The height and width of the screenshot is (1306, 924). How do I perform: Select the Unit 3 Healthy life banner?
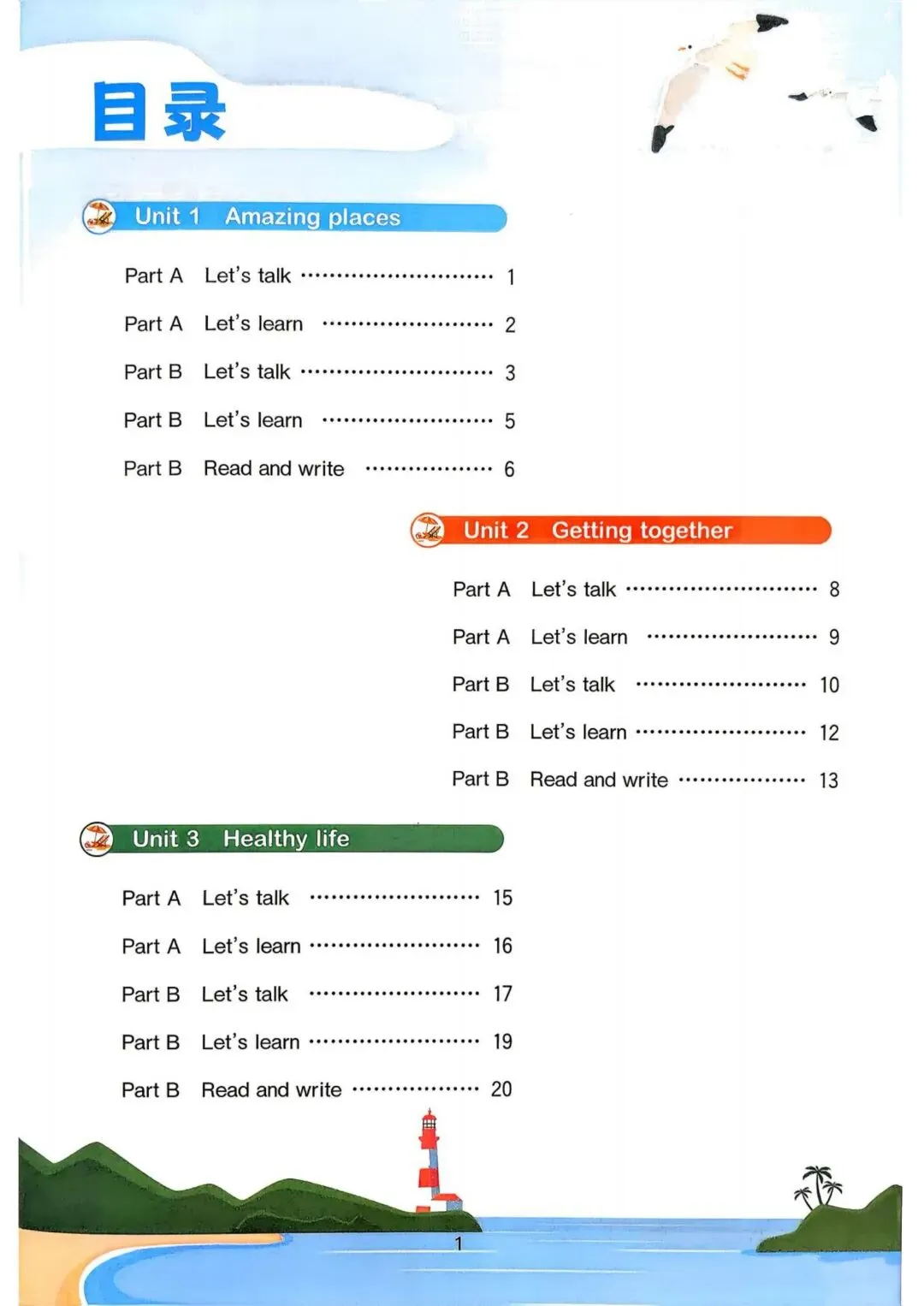click(292, 840)
